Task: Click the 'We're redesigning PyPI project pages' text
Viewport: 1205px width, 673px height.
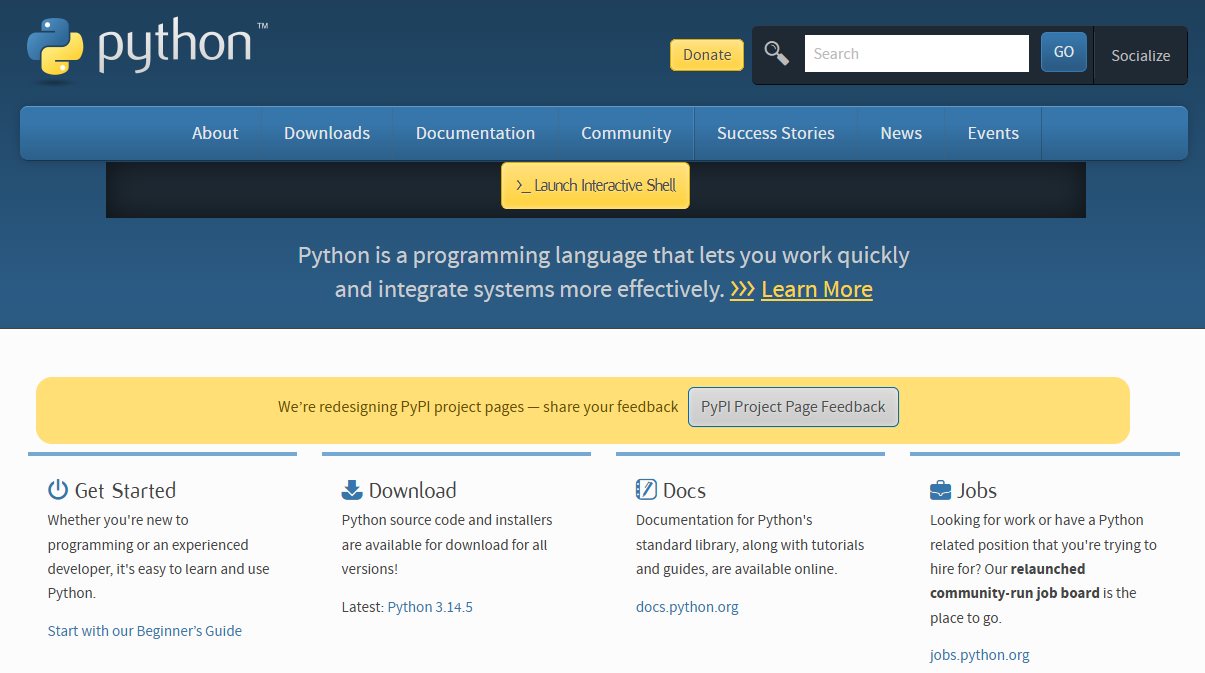Action: (478, 407)
